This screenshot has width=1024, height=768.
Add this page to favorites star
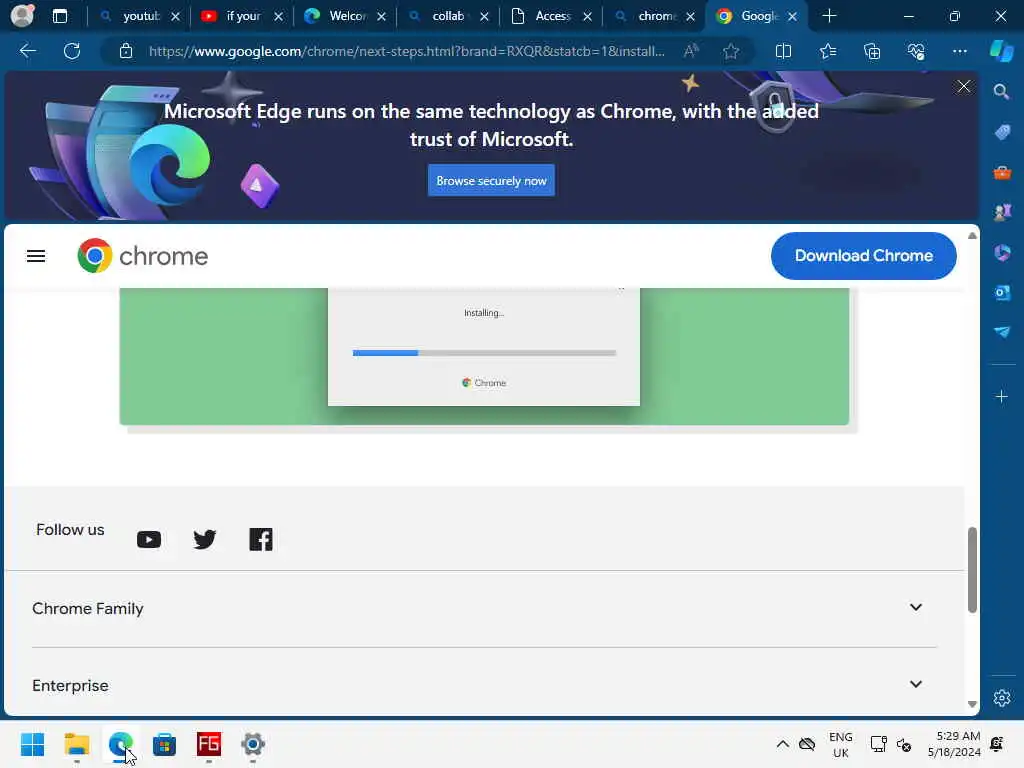[x=731, y=51]
